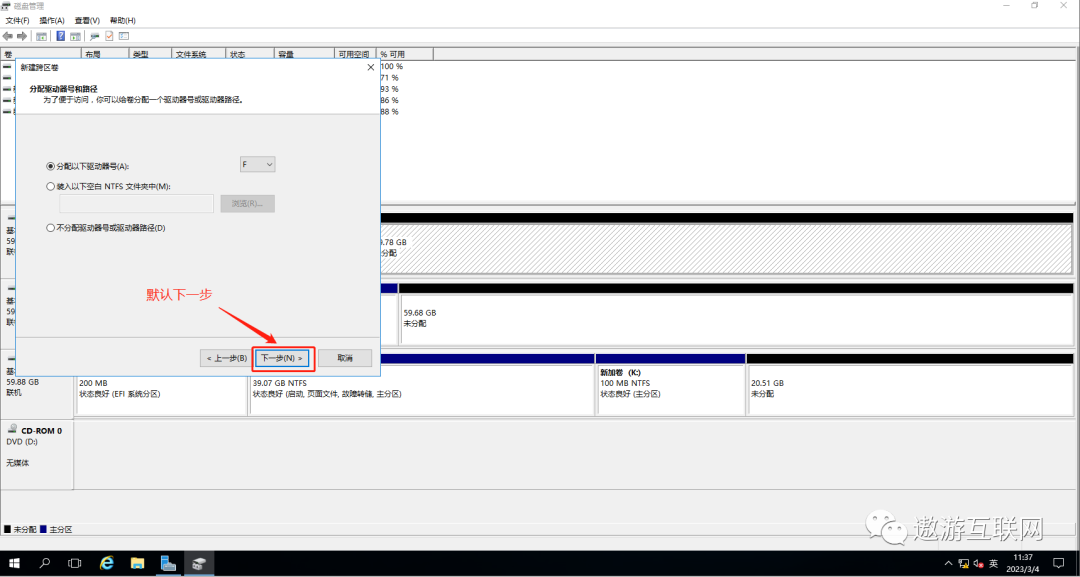Image resolution: width=1080 pixels, height=577 pixels.
Task: Click the 主分区 legend entry
Action: 56,529
